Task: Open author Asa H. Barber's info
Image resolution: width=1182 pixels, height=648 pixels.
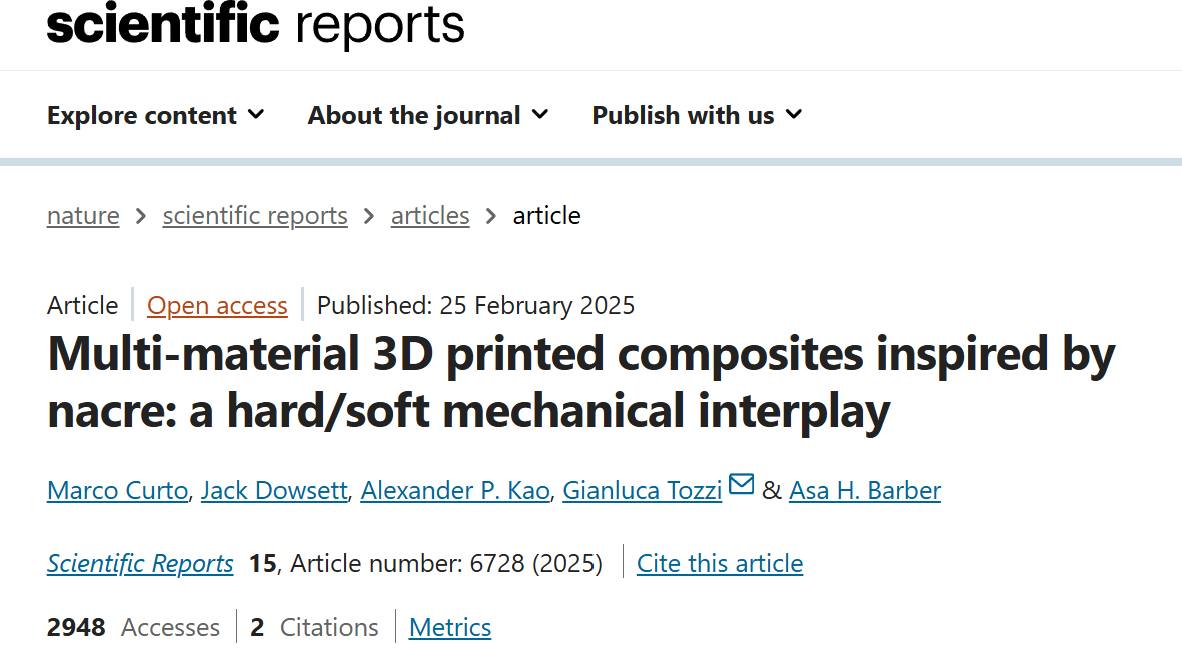Action: [864, 491]
